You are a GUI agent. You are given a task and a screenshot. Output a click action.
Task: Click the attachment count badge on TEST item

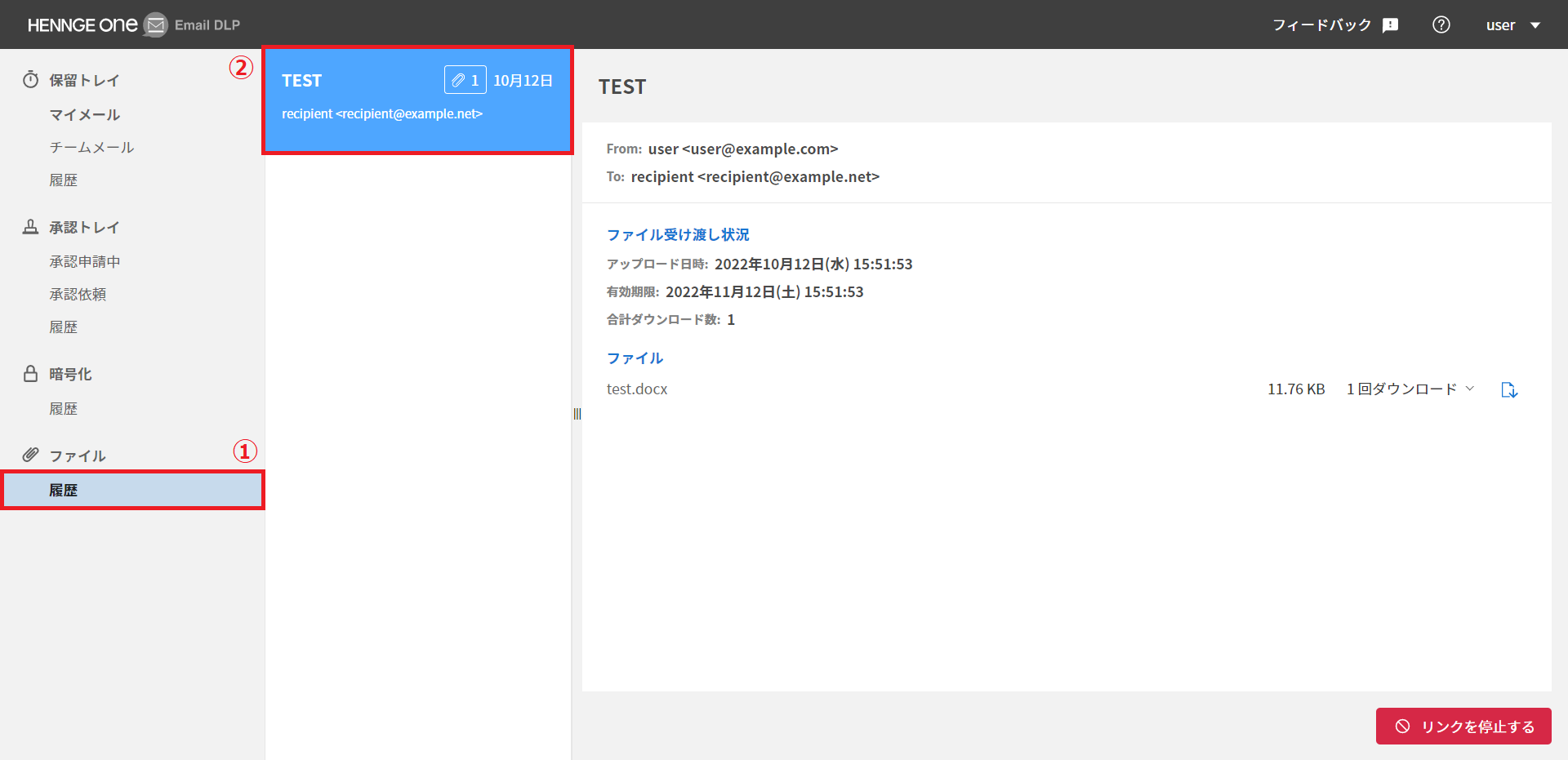465,80
